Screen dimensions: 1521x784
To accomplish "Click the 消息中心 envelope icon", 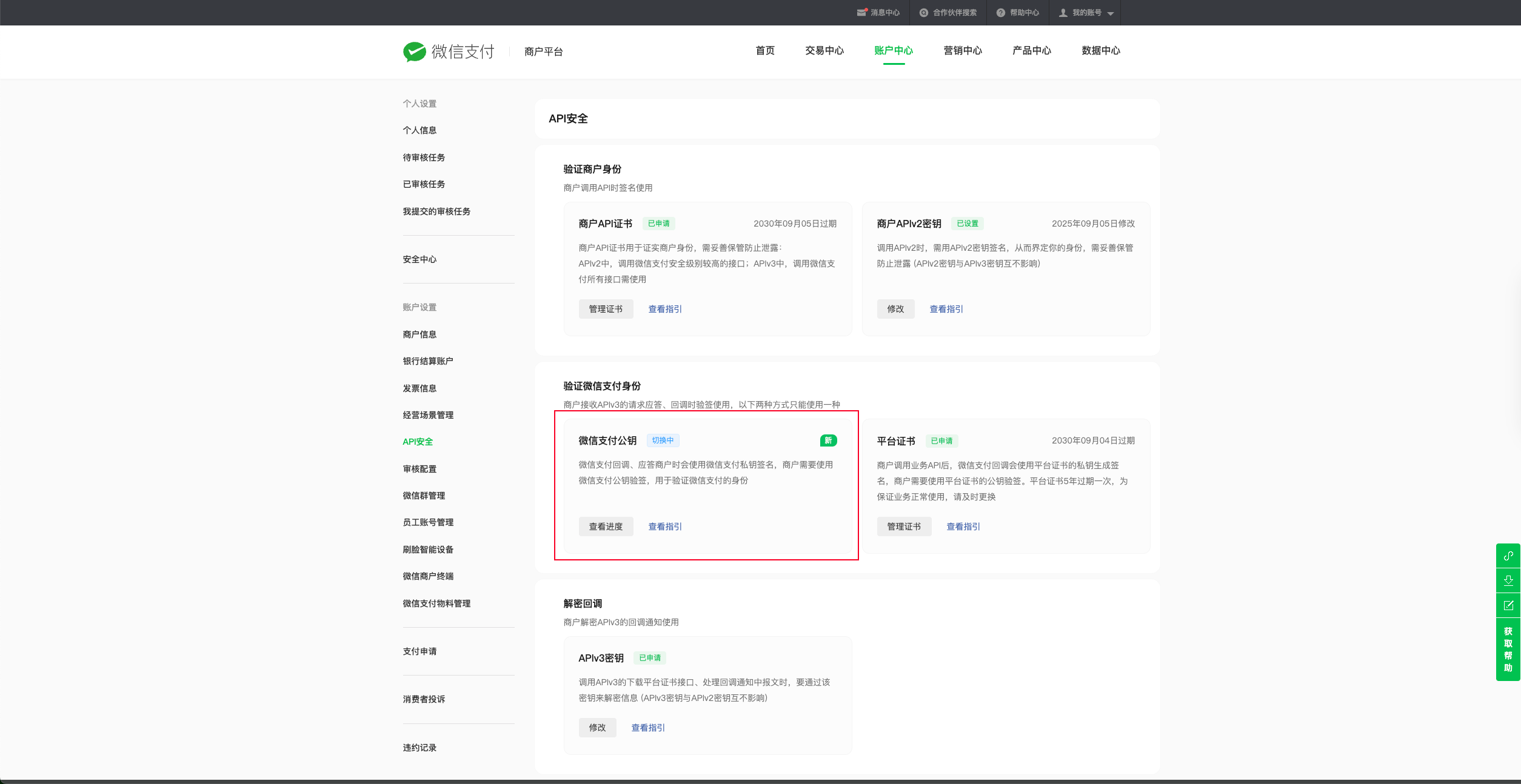I will [861, 12].
